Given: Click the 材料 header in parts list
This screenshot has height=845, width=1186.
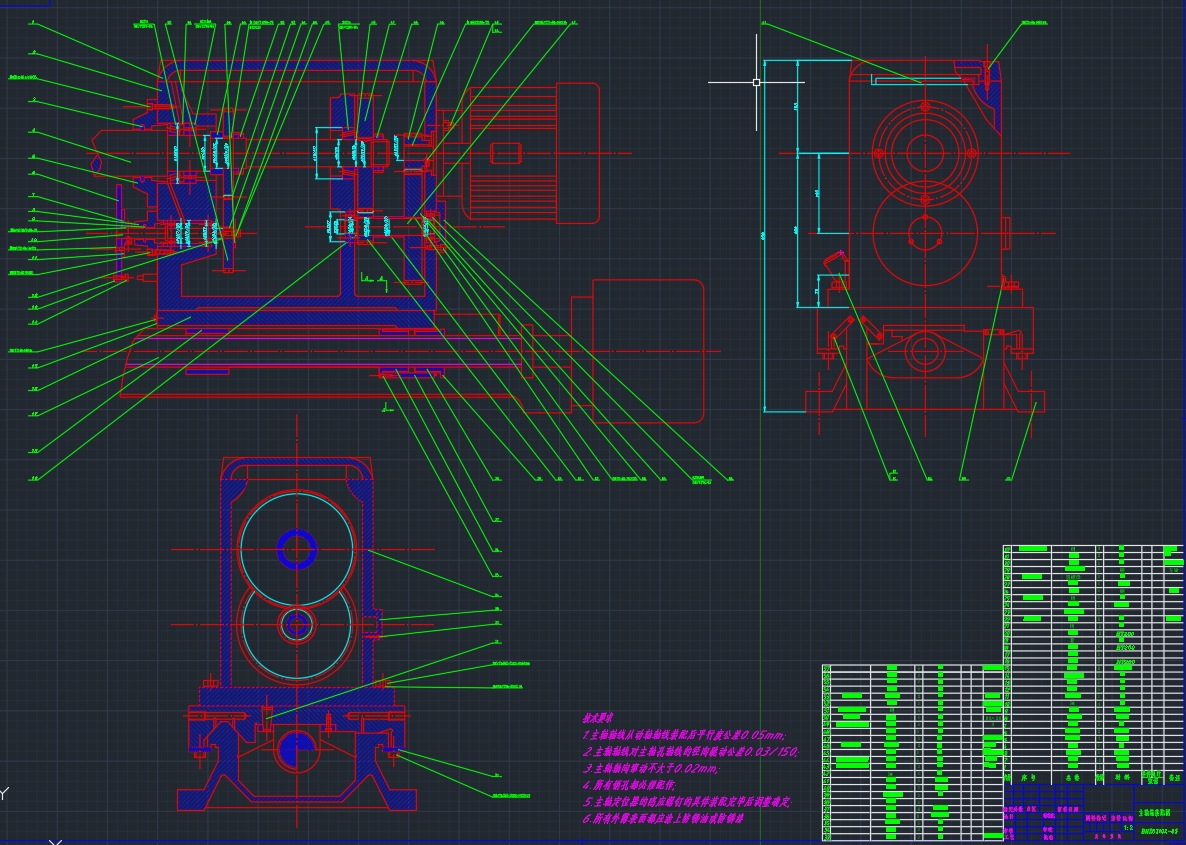Looking at the screenshot, I should coord(1122,777).
